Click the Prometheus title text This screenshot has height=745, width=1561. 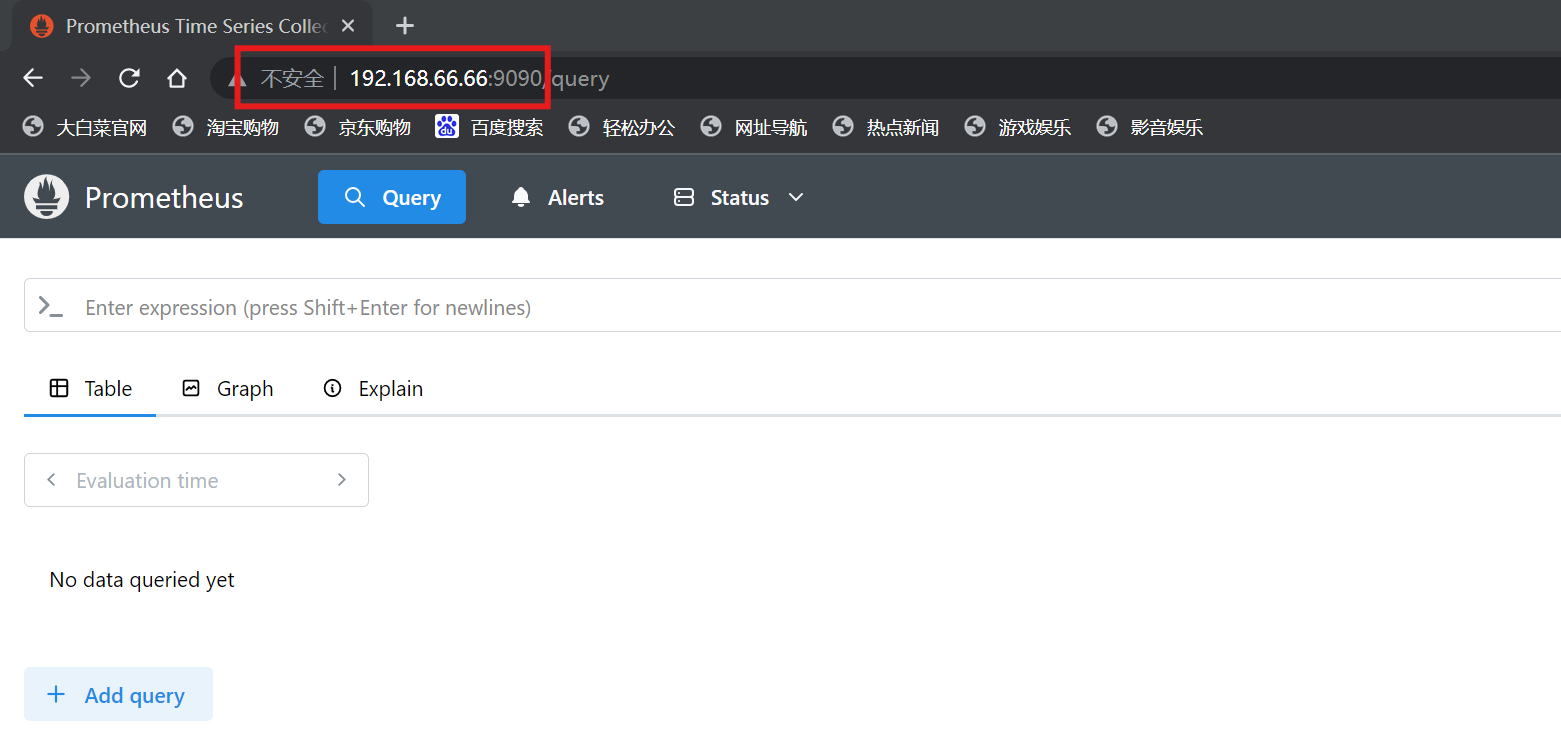[x=164, y=198]
